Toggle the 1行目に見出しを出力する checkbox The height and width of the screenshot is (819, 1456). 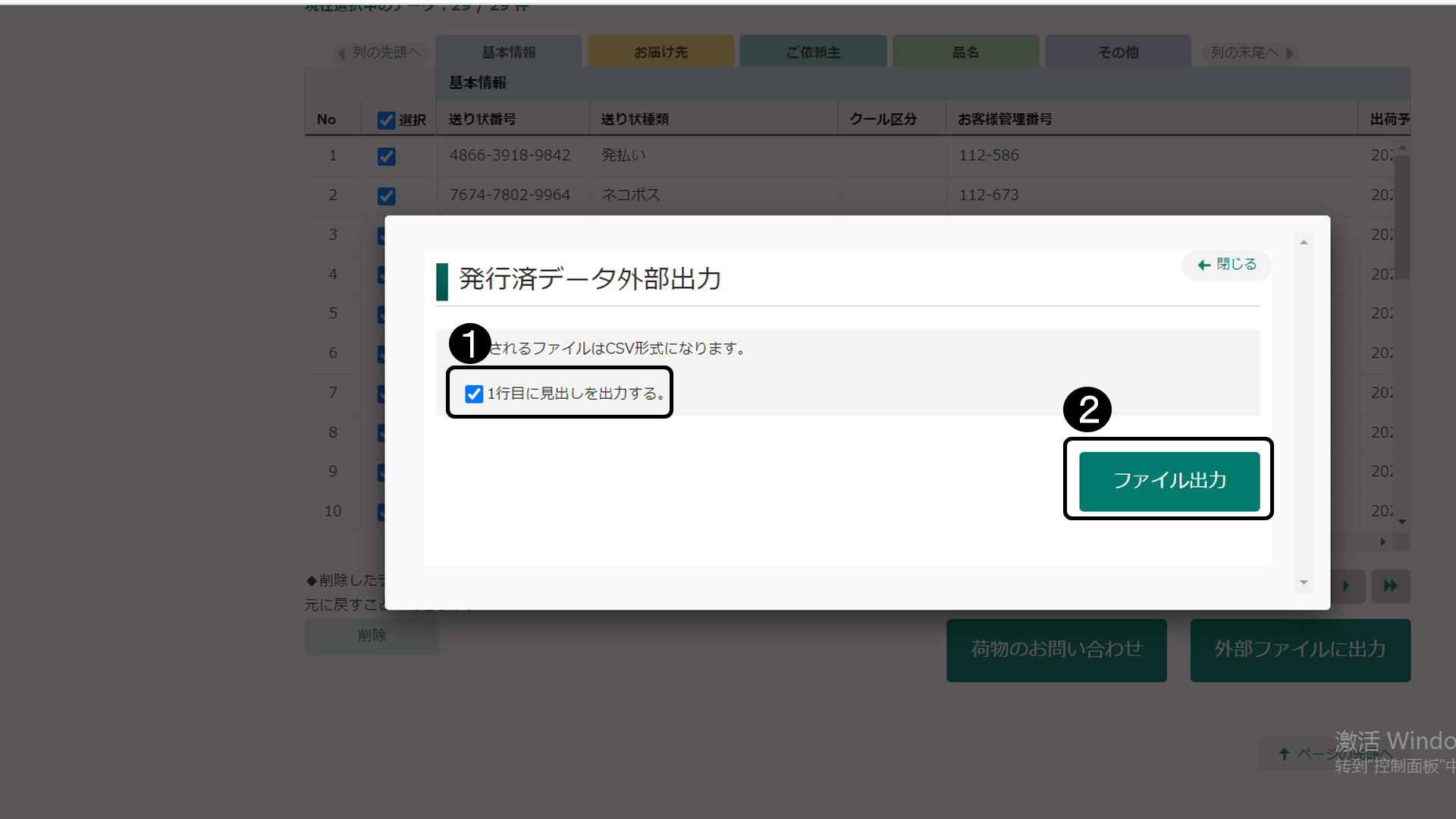pyautogui.click(x=474, y=394)
